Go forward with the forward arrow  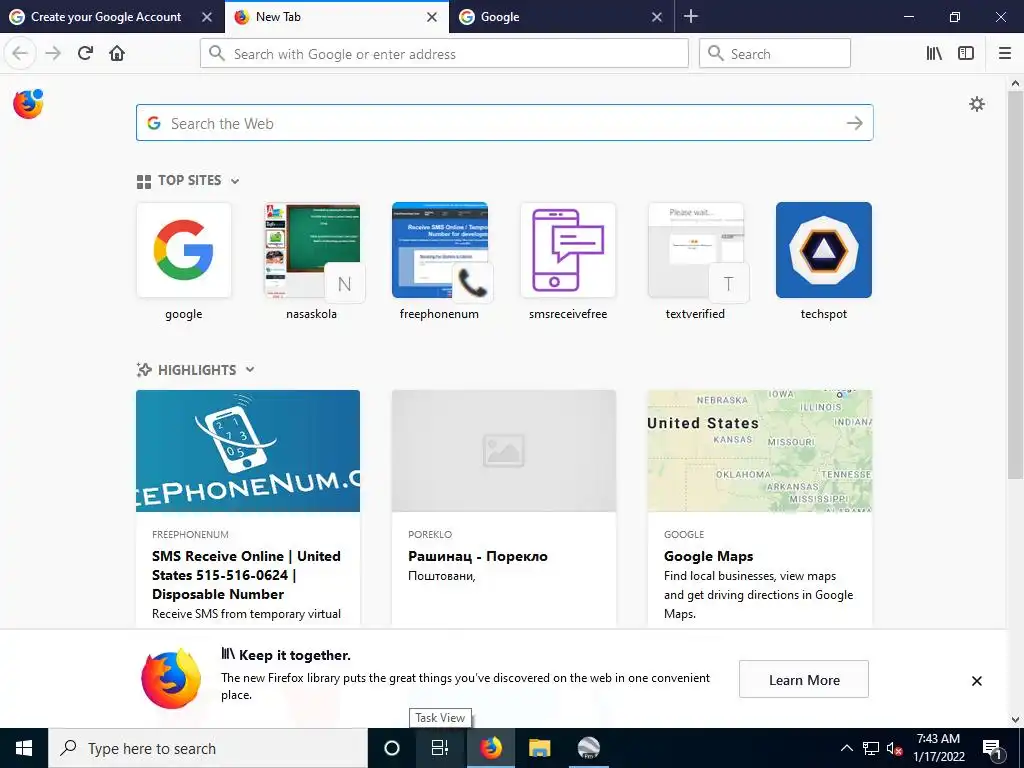point(53,53)
